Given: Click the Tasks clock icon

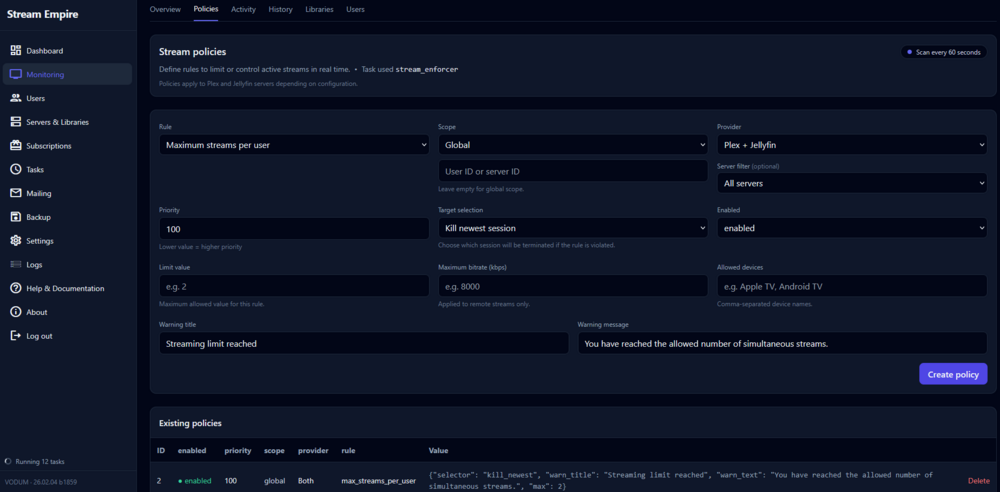Looking at the screenshot, I should (x=16, y=169).
